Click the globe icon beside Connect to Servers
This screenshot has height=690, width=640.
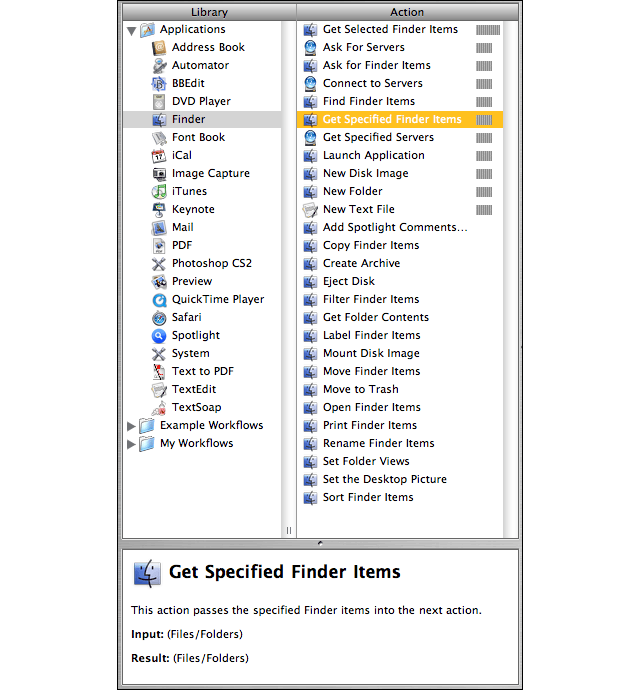[x=310, y=84]
